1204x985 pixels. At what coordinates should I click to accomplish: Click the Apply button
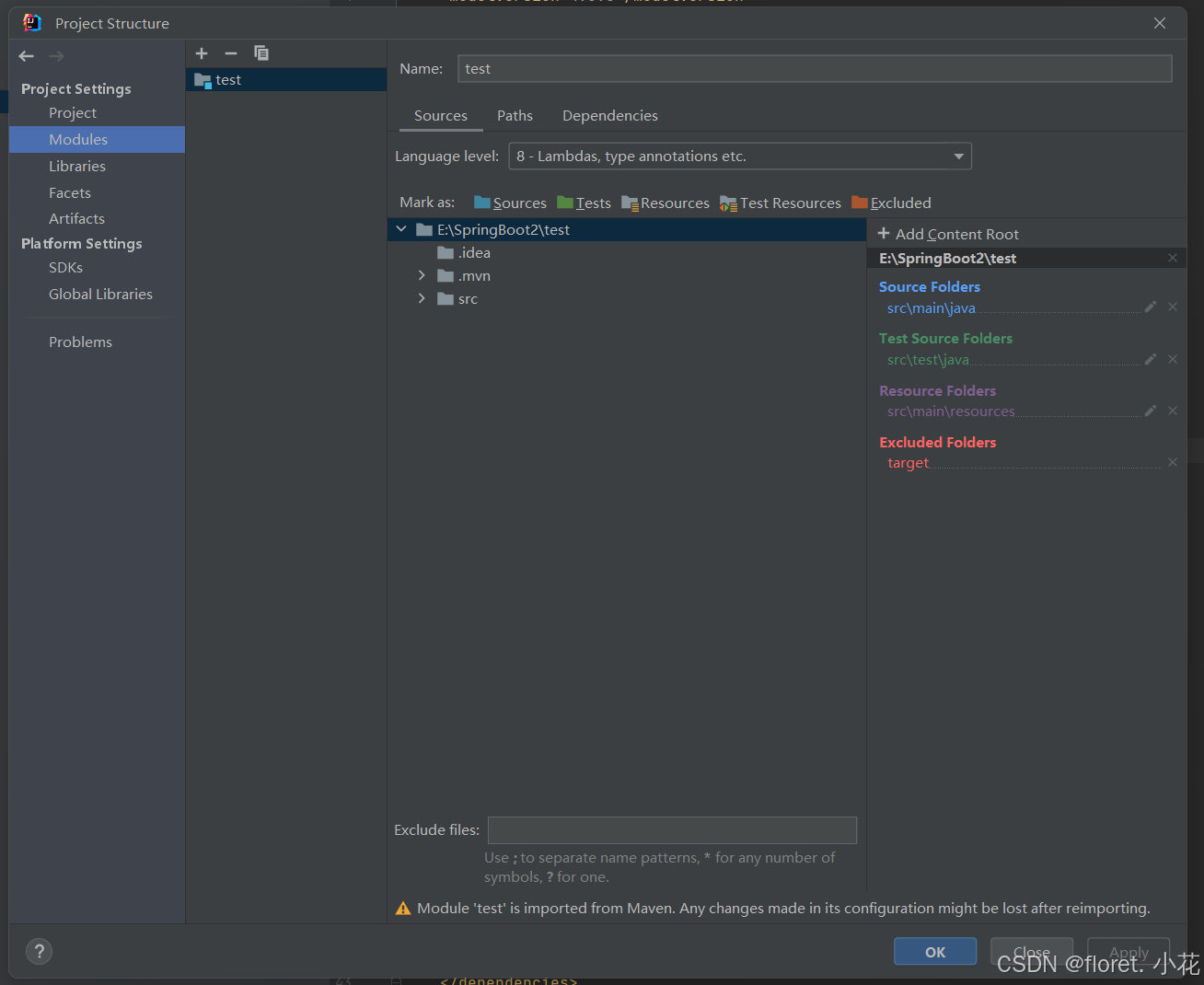pyautogui.click(x=1129, y=952)
